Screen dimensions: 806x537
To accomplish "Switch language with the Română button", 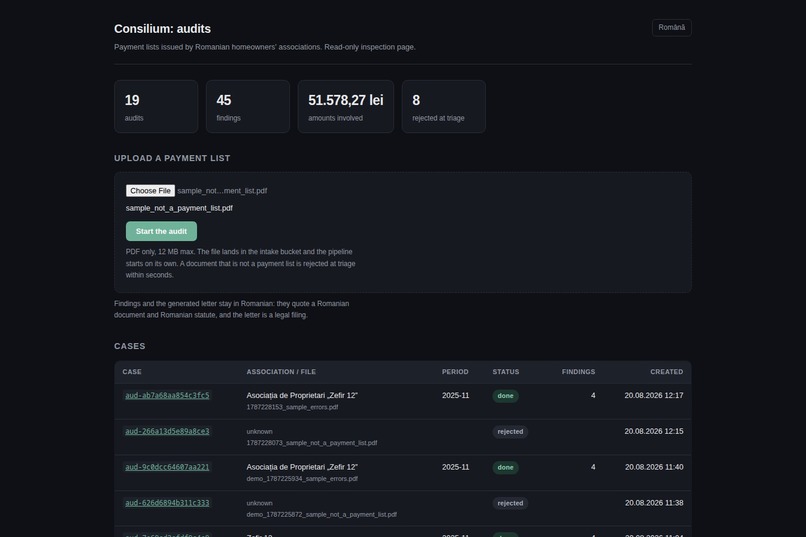I will (671, 28).
